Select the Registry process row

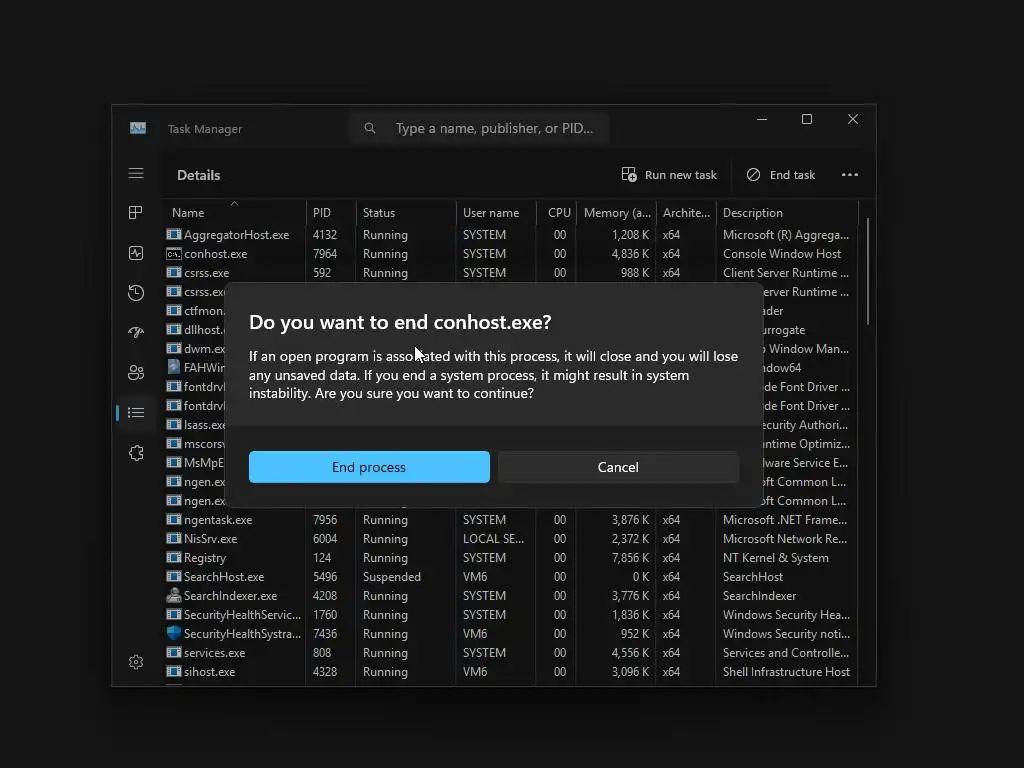tap(510, 558)
